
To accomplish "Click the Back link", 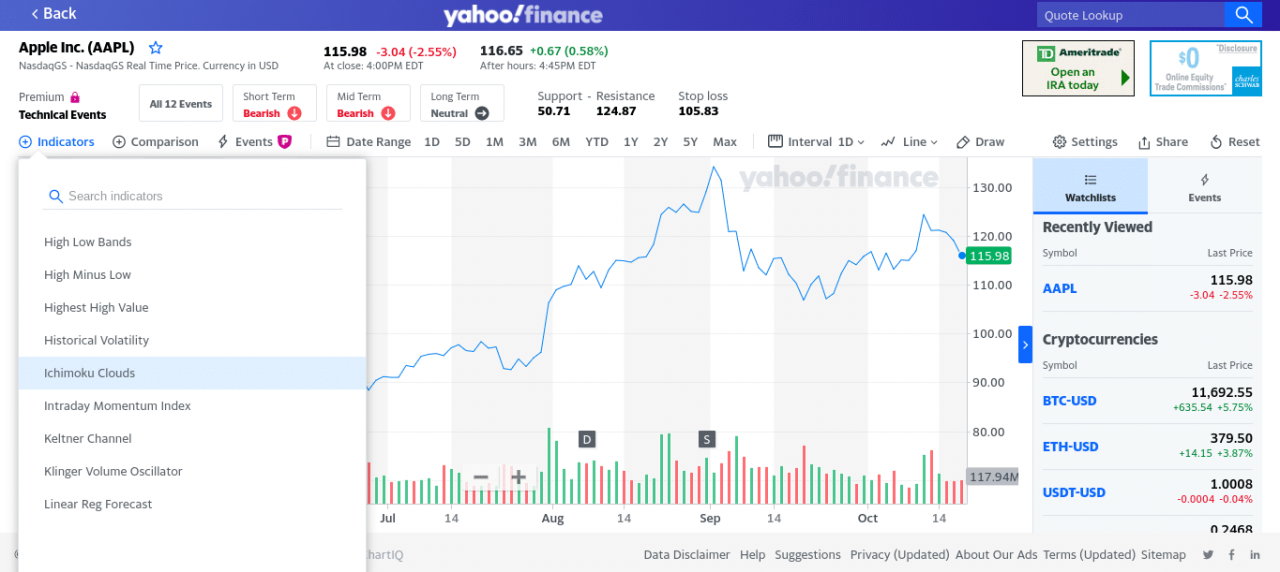I will pos(54,14).
